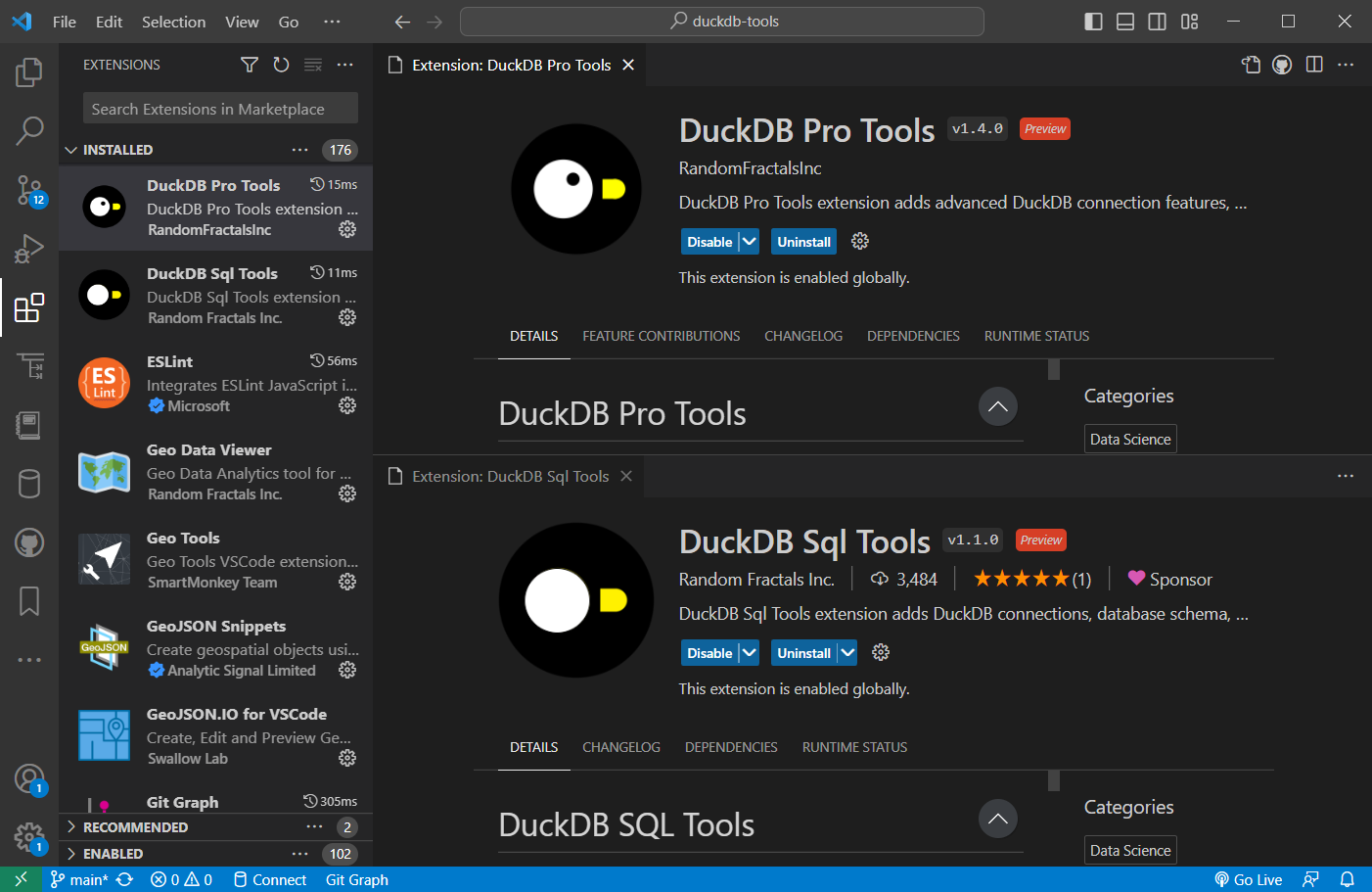
Task: Open more actions for INSTALLED section
Action: 299,150
